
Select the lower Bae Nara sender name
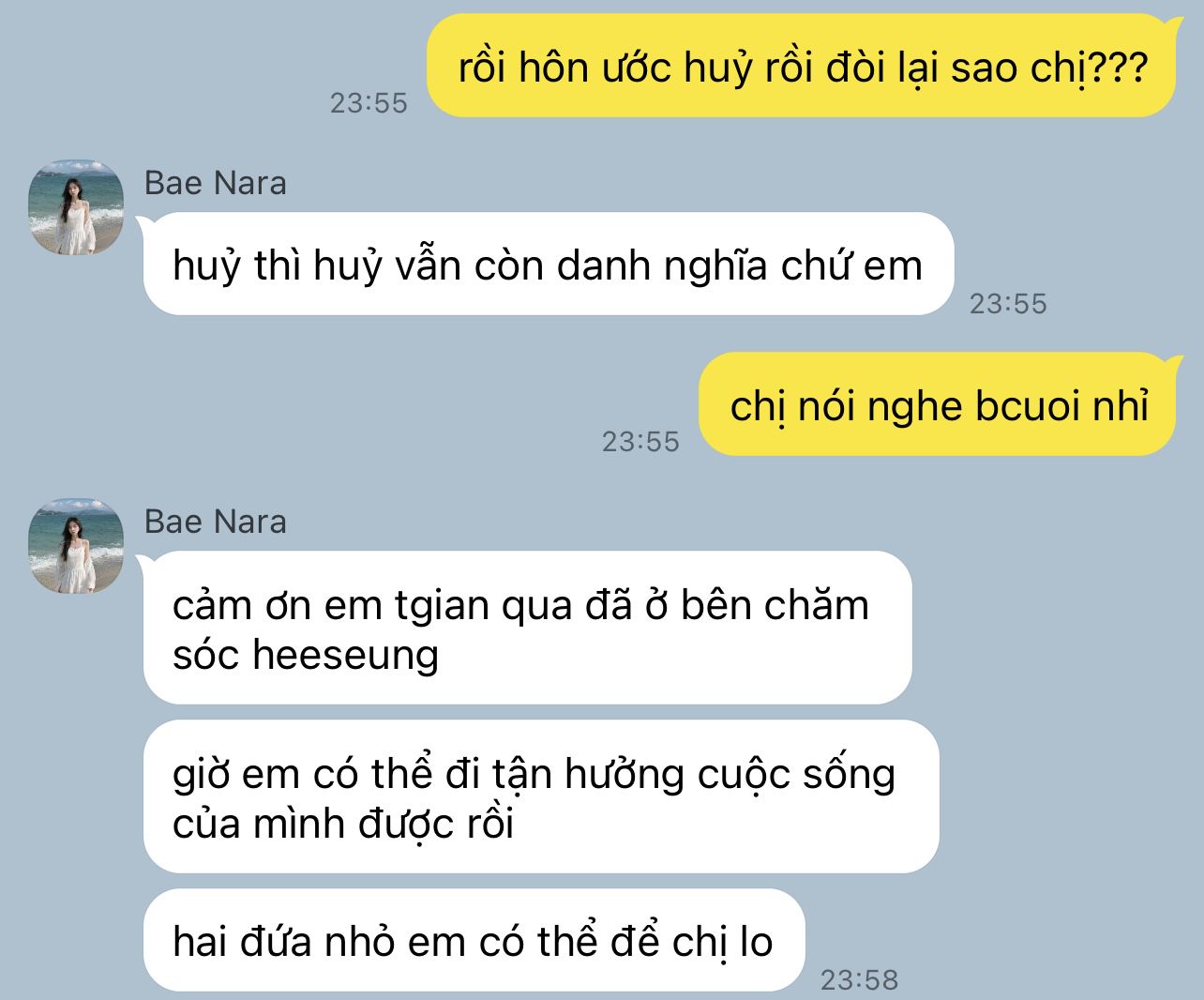(x=216, y=522)
